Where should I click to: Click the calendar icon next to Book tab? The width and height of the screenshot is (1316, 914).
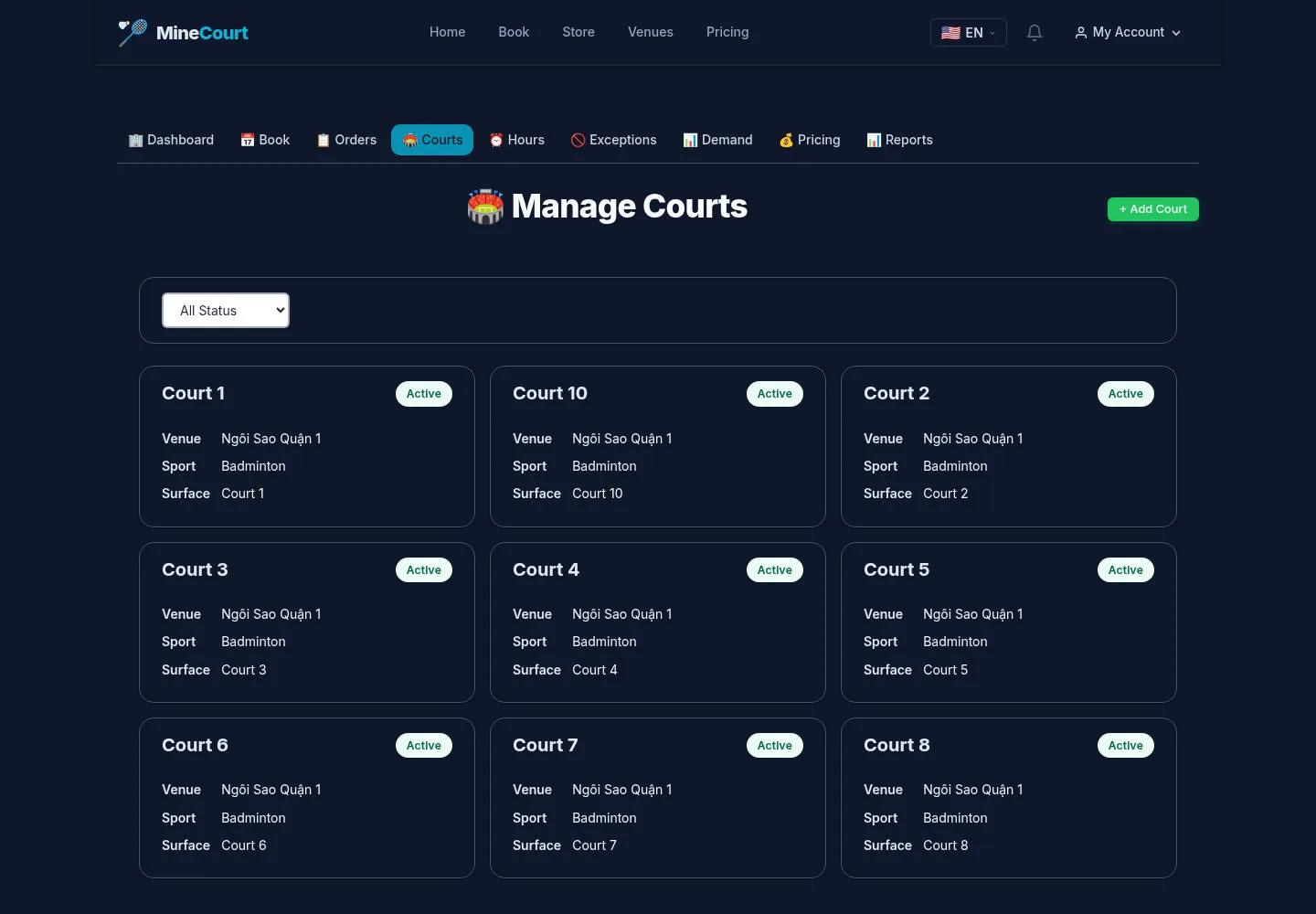pyautogui.click(x=247, y=140)
